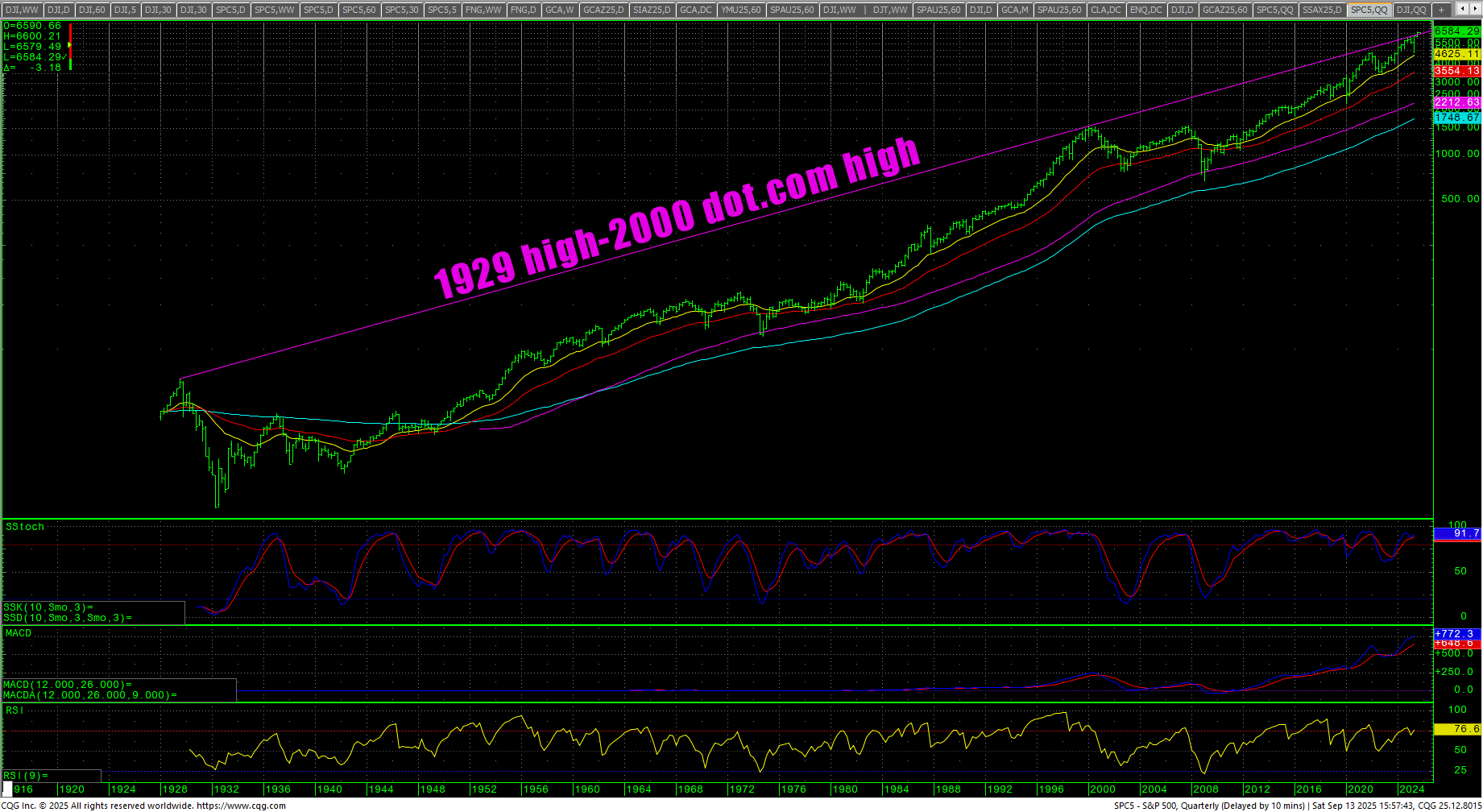
Task: Select the magenta 1929 high-2000 dot.com annotation
Action: pos(677,217)
